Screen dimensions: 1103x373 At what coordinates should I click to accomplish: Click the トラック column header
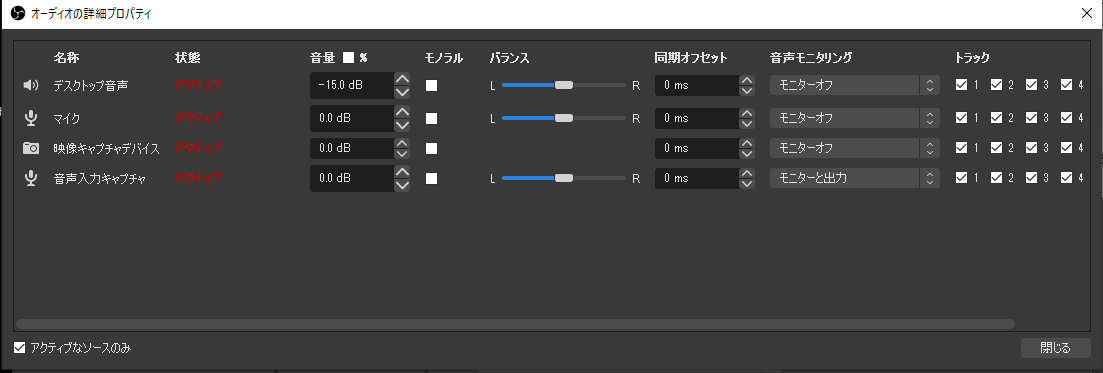[972, 58]
